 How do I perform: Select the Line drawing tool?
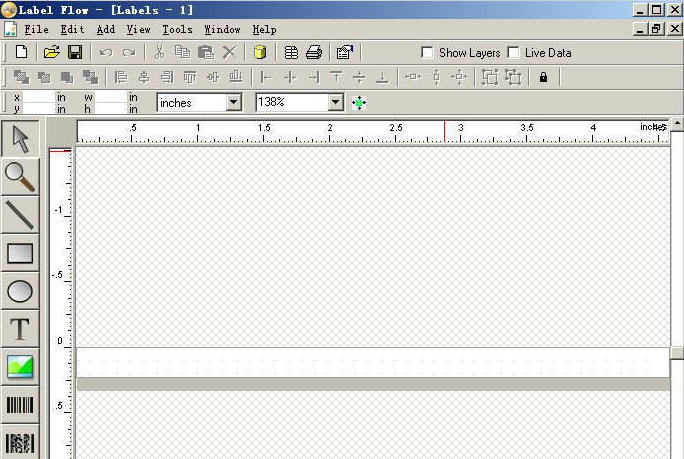click(x=20, y=214)
